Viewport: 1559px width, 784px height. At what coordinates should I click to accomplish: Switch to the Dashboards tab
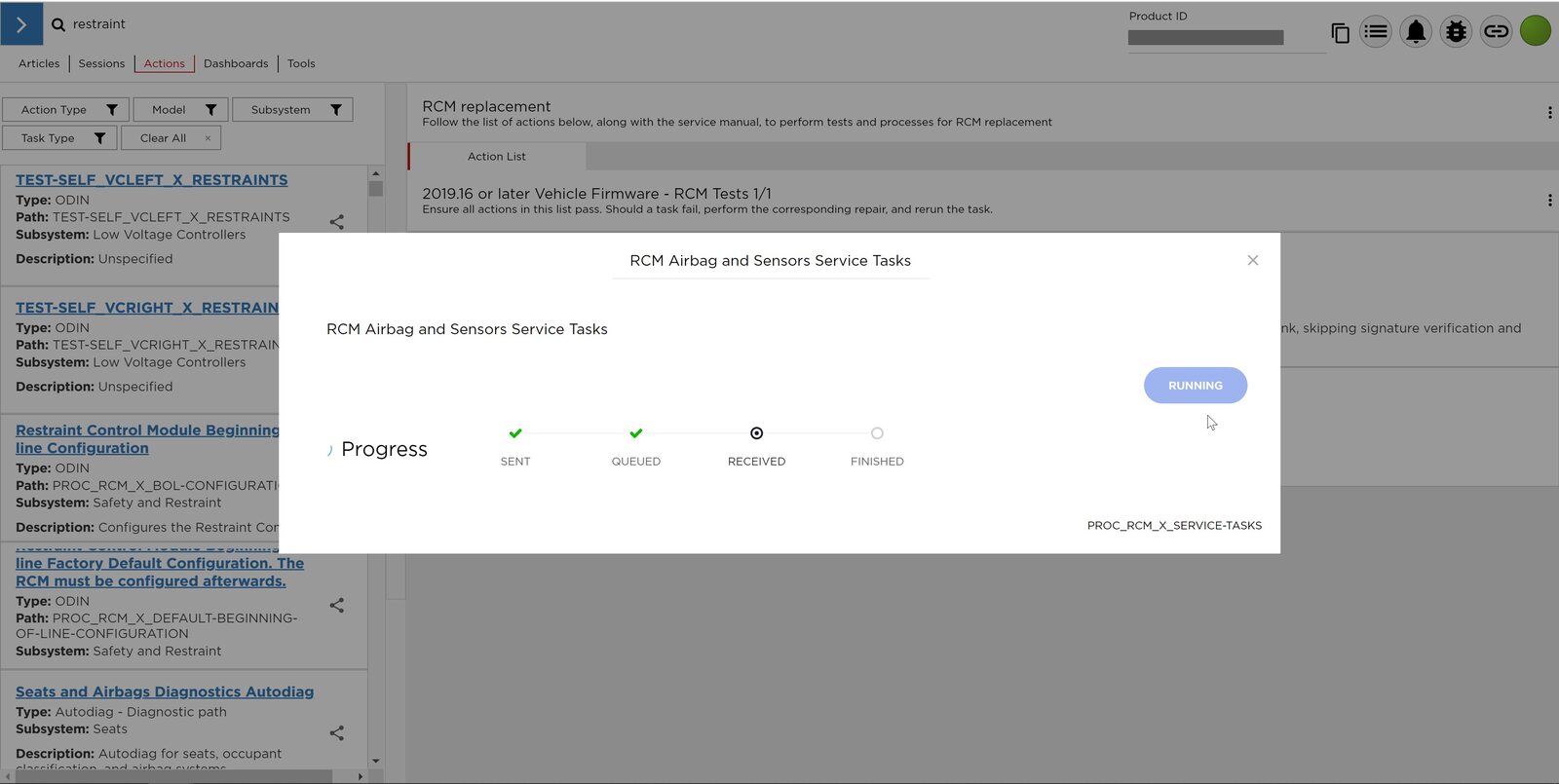[236, 63]
